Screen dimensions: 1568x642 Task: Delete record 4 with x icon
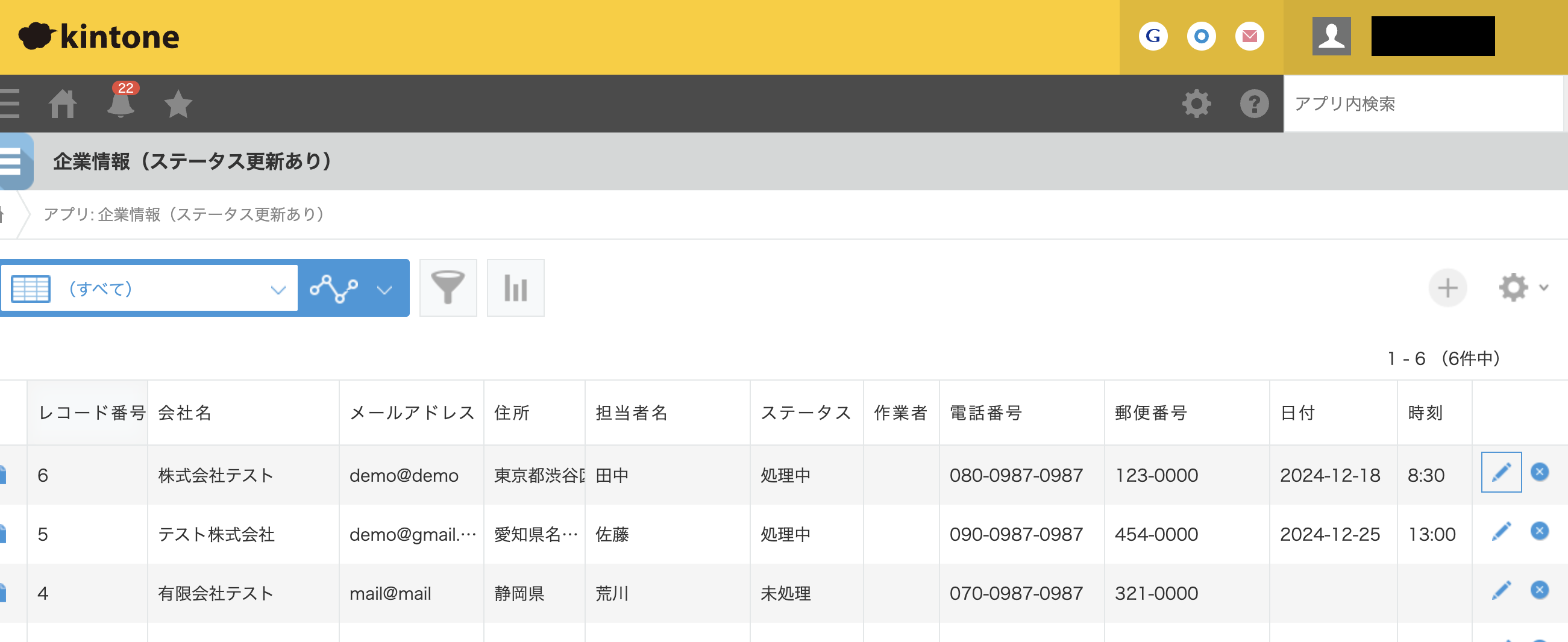coord(1540,590)
